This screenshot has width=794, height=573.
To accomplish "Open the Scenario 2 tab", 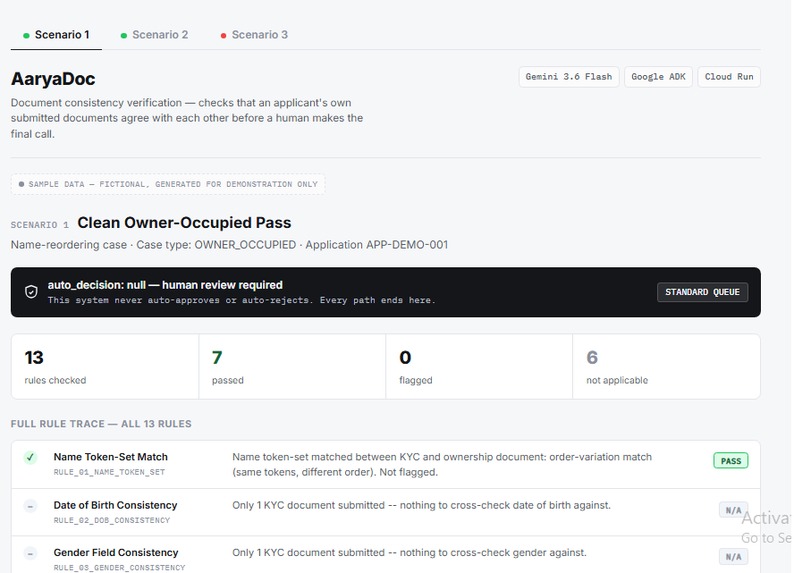I will (x=154, y=35).
